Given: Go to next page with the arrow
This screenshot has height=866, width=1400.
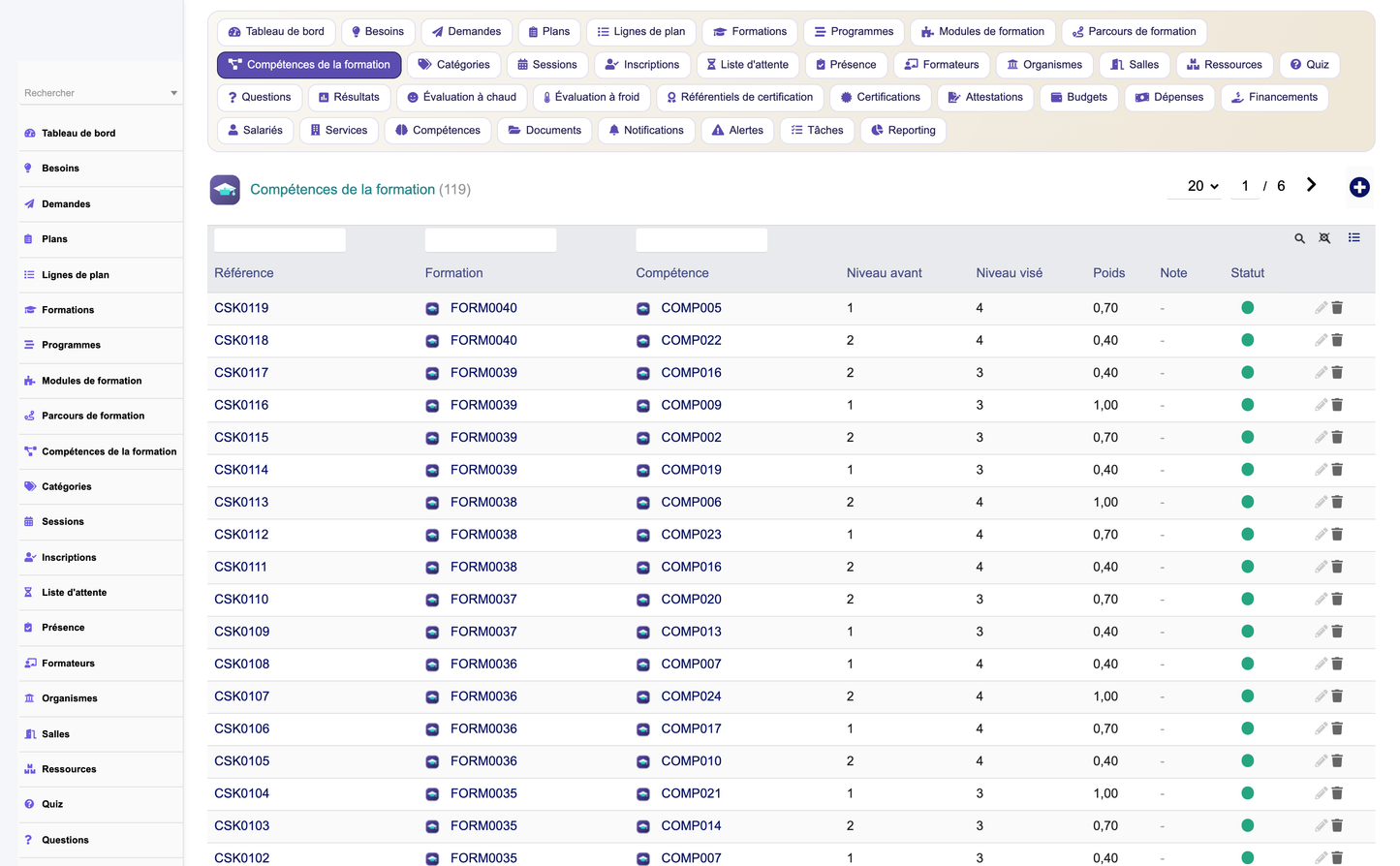Looking at the screenshot, I should click(1311, 185).
